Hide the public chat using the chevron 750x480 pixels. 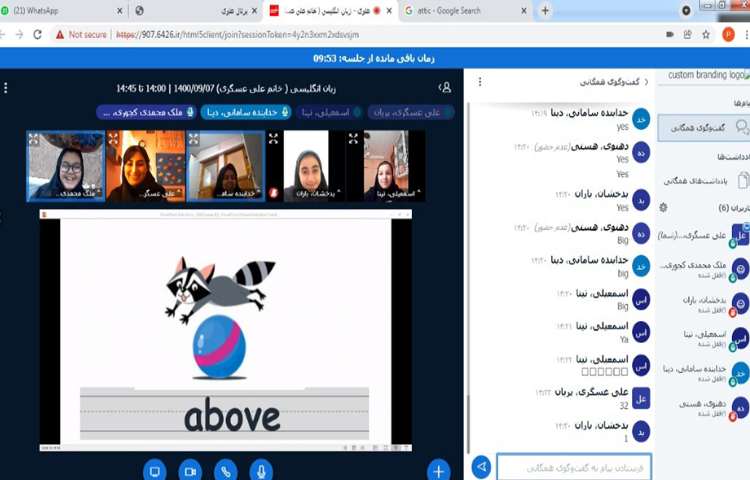[x=647, y=82]
